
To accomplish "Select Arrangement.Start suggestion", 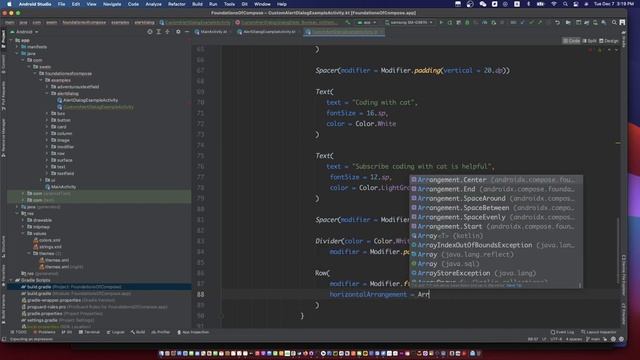I will tap(496, 227).
